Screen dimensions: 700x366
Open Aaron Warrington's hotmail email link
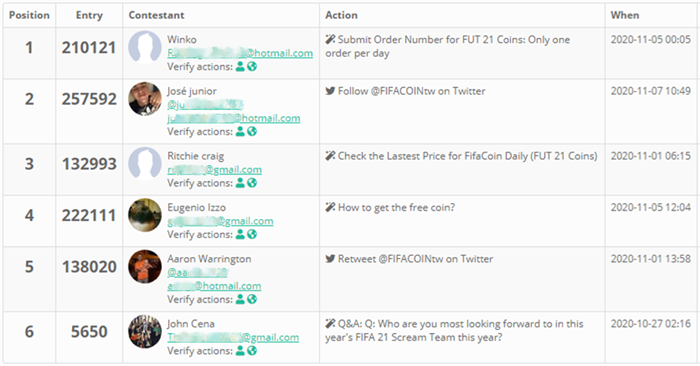click(214, 286)
